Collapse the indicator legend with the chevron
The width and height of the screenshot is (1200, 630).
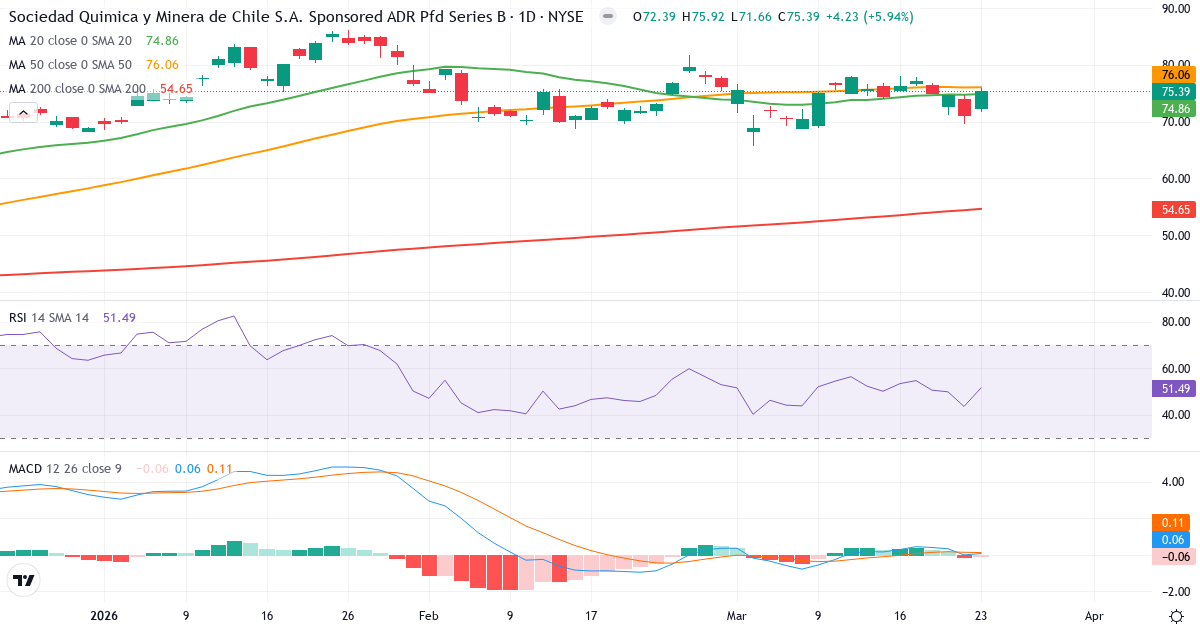tap(22, 112)
